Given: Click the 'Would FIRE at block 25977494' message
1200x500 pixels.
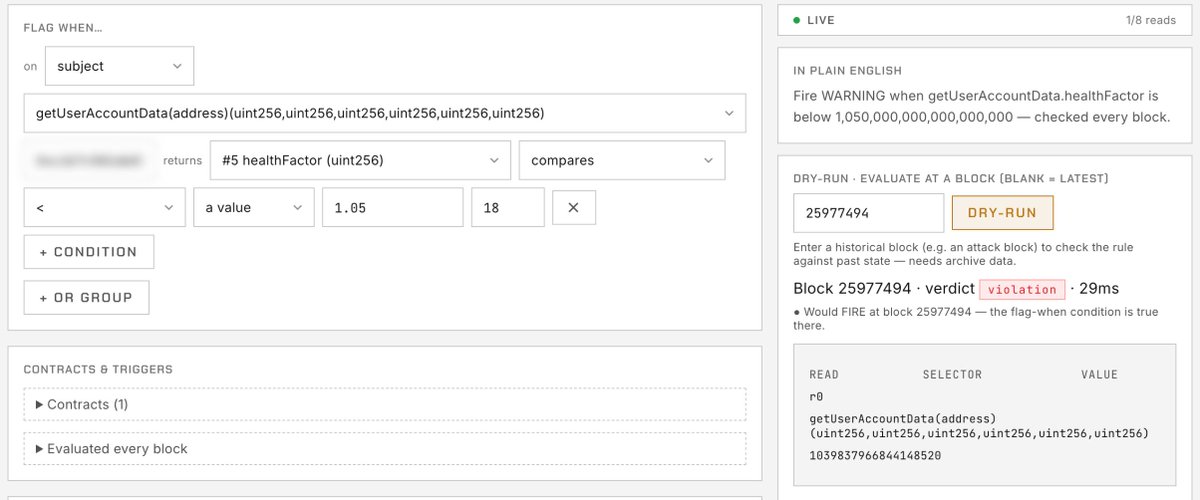Looking at the screenshot, I should (976, 318).
